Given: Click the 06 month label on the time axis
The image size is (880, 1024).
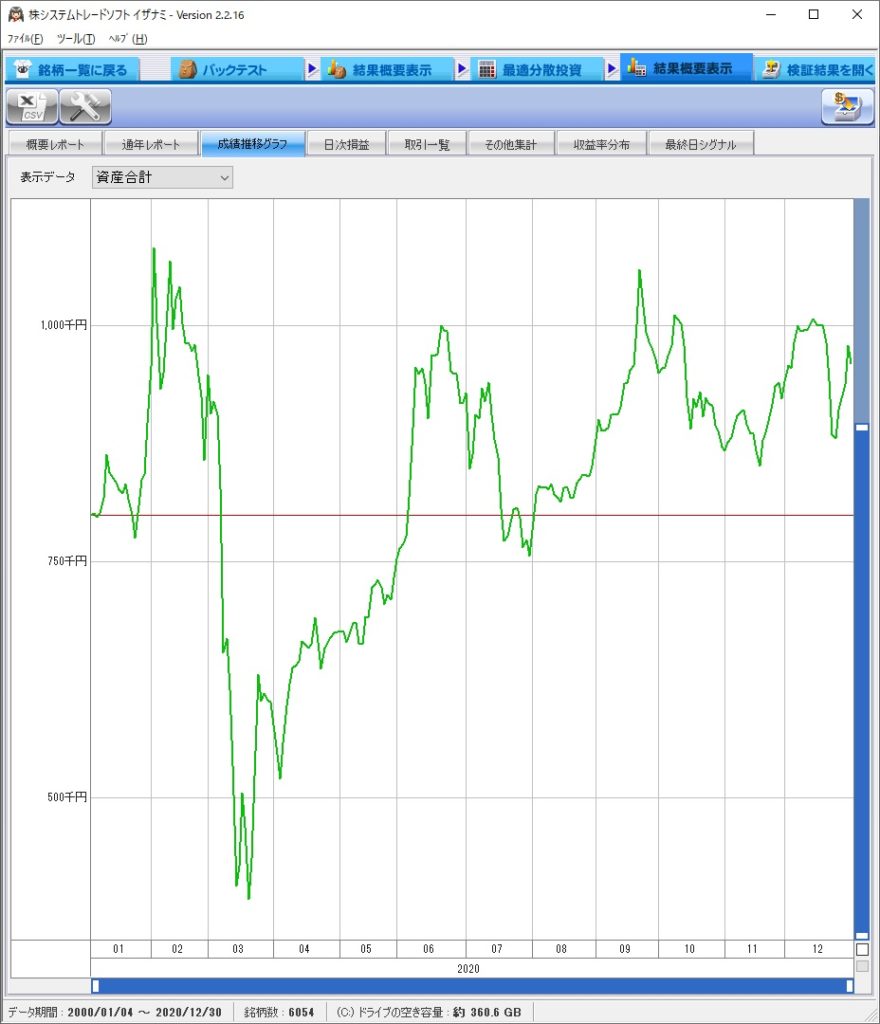Looking at the screenshot, I should click(x=428, y=949).
